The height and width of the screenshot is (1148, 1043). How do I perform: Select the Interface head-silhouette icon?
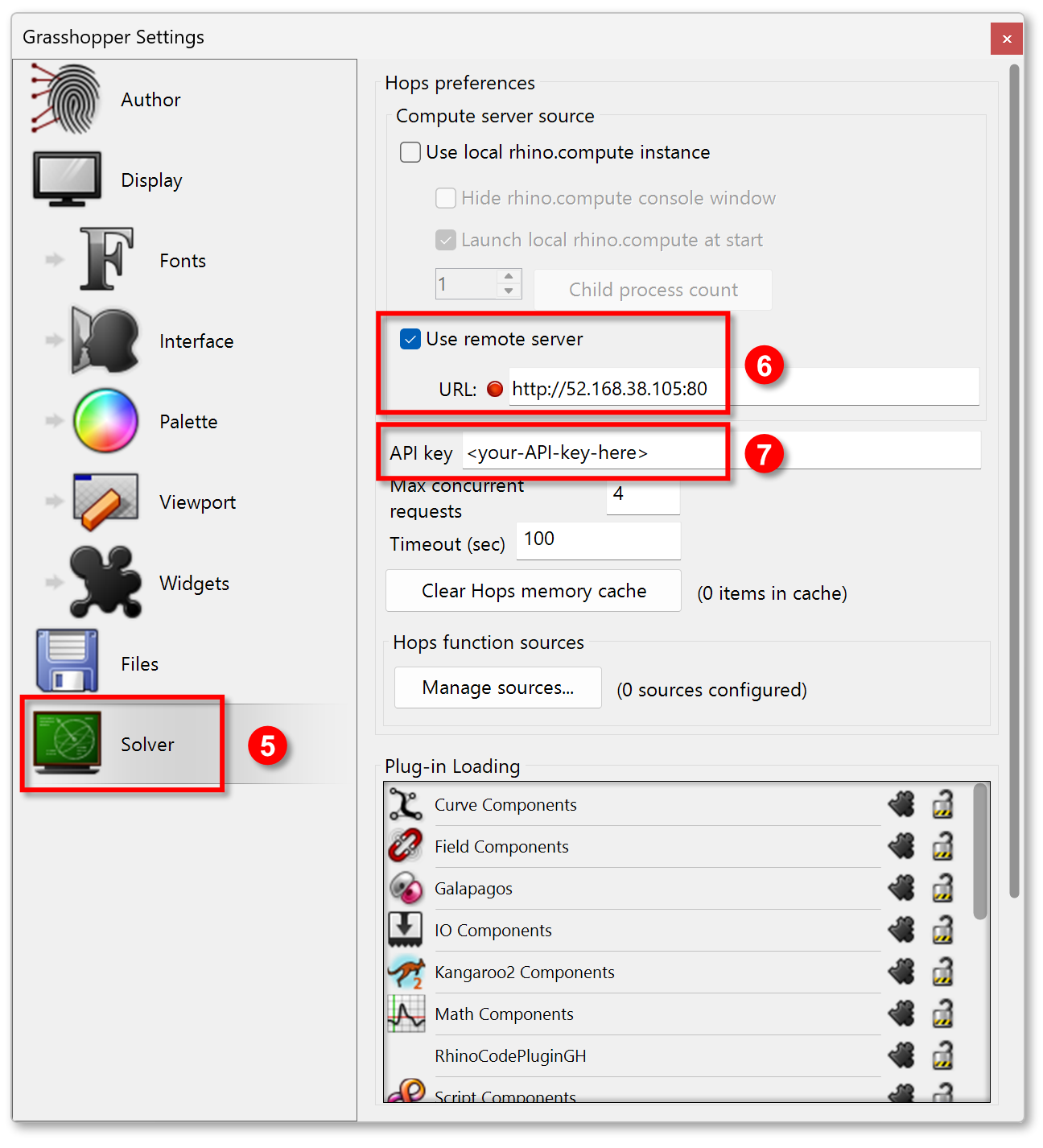105,341
